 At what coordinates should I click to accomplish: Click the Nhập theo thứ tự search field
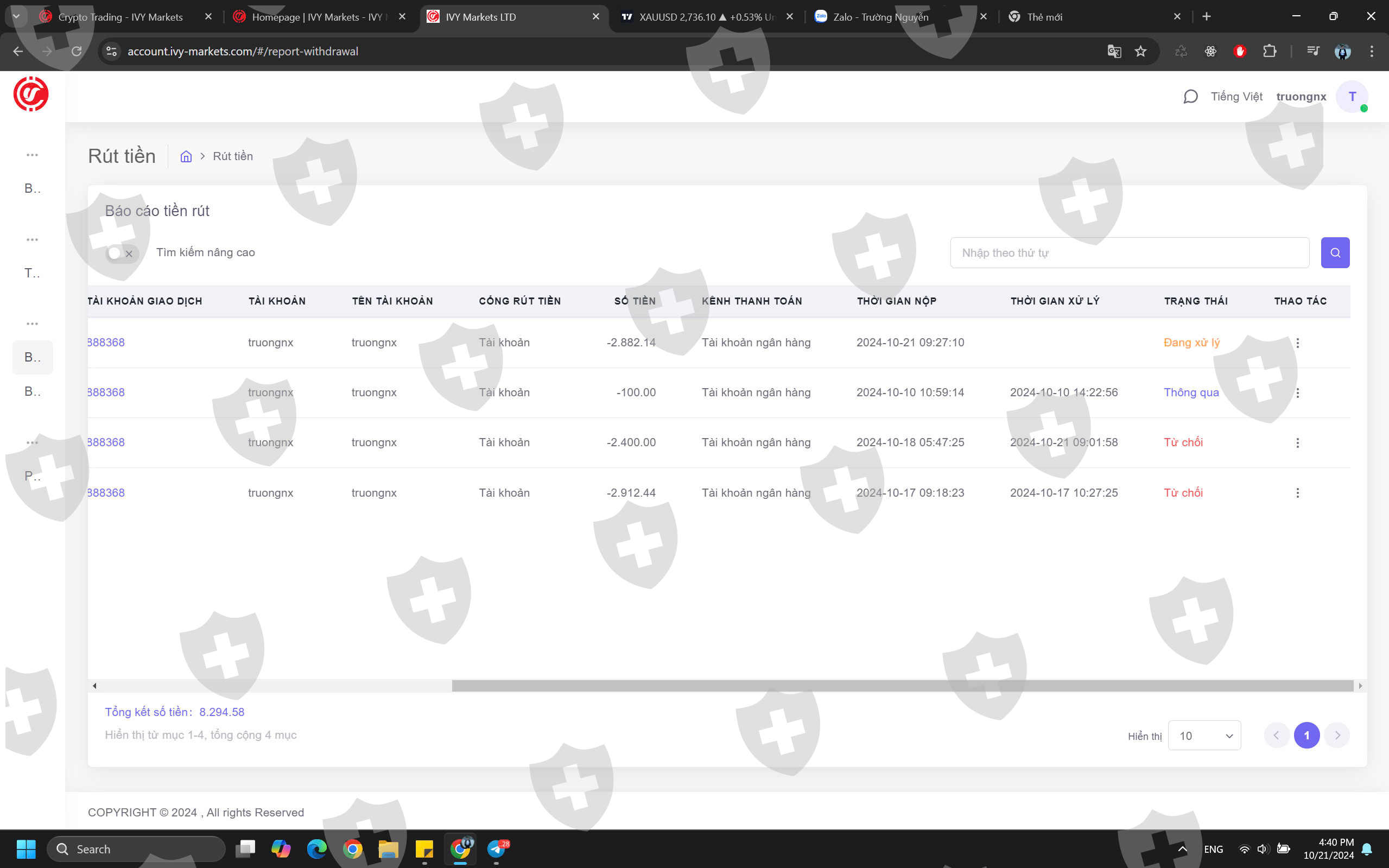coord(1129,252)
